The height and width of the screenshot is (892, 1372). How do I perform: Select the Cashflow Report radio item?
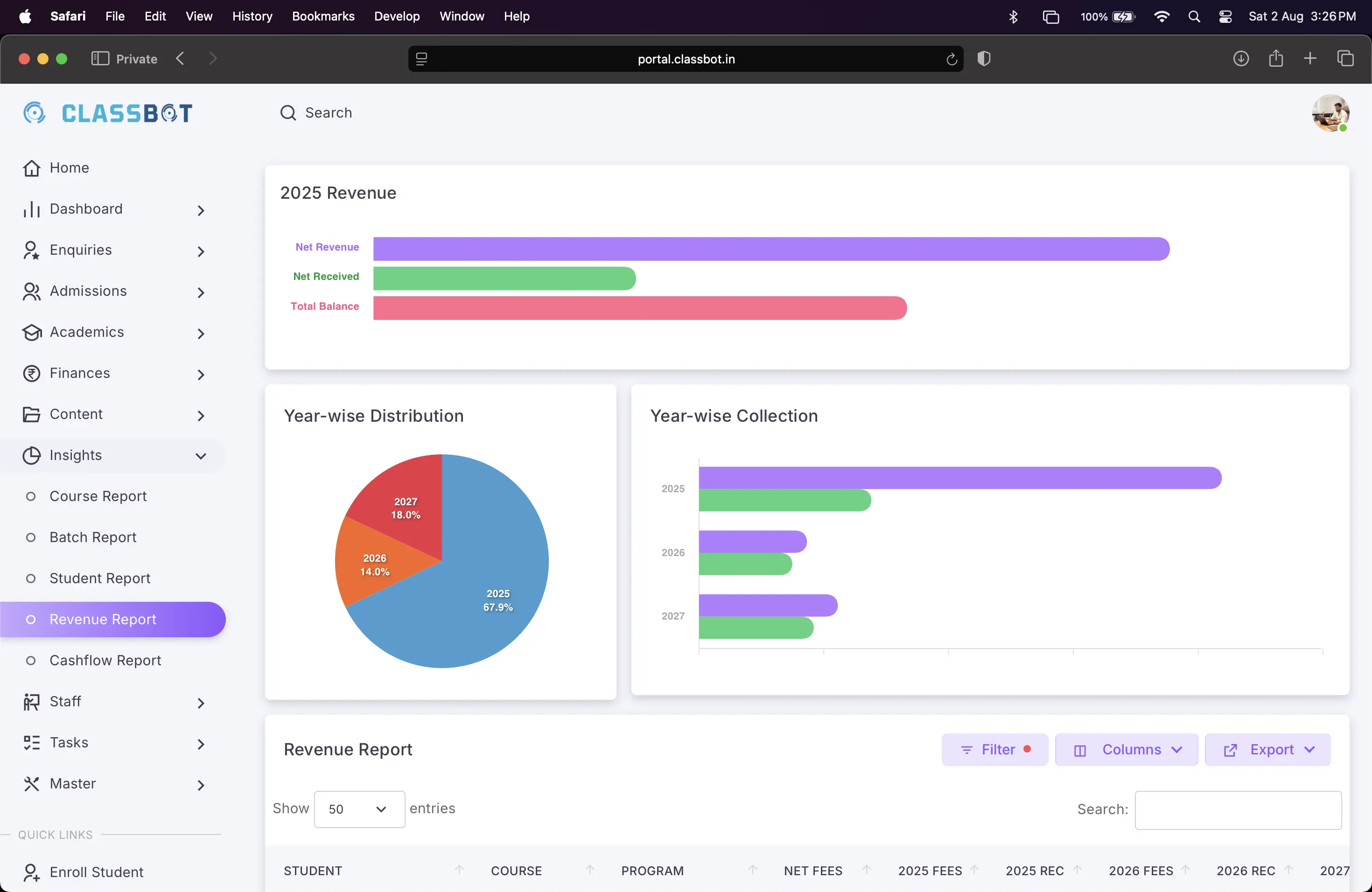(31, 660)
